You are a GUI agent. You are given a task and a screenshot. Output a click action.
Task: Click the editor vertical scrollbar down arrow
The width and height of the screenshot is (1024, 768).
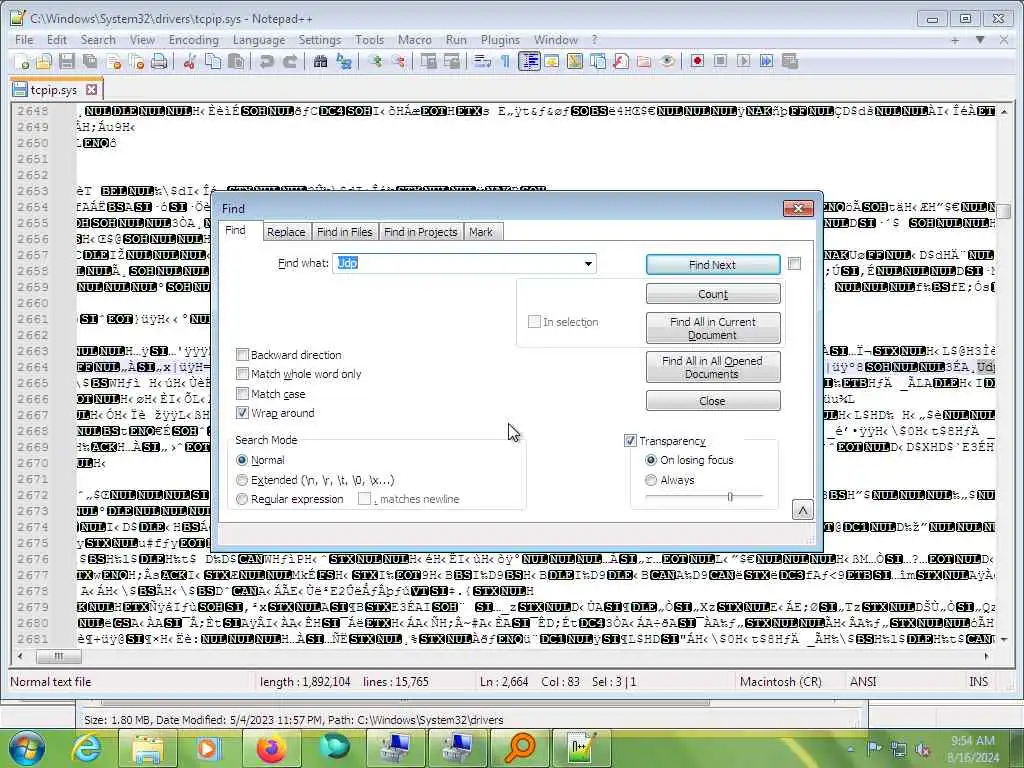pos(1004,639)
